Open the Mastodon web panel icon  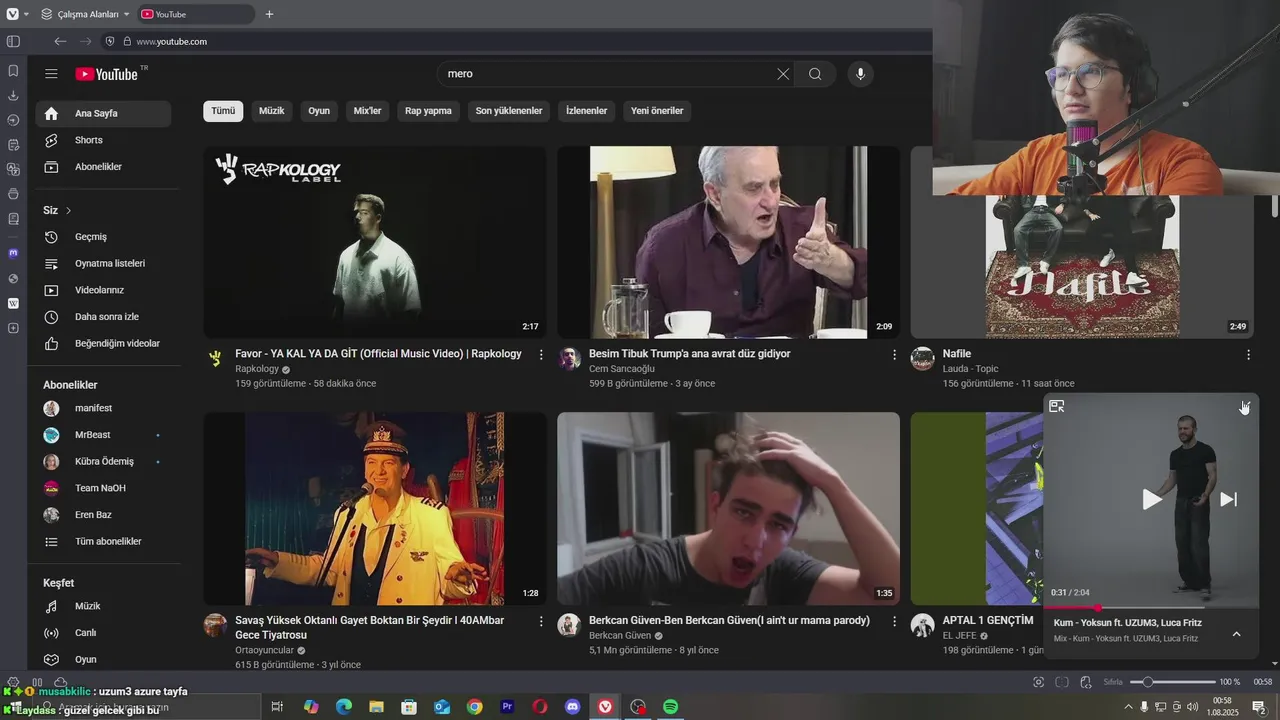tap(13, 254)
